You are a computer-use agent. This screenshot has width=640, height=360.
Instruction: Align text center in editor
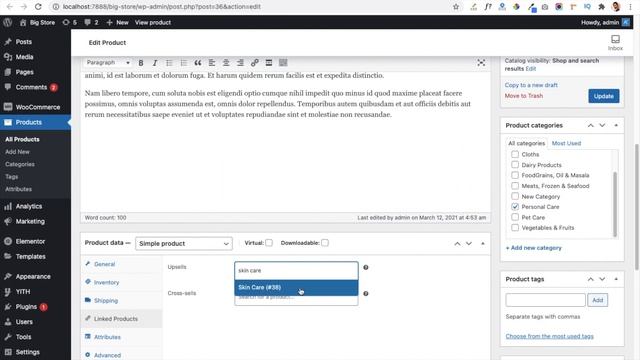click(x=226, y=63)
